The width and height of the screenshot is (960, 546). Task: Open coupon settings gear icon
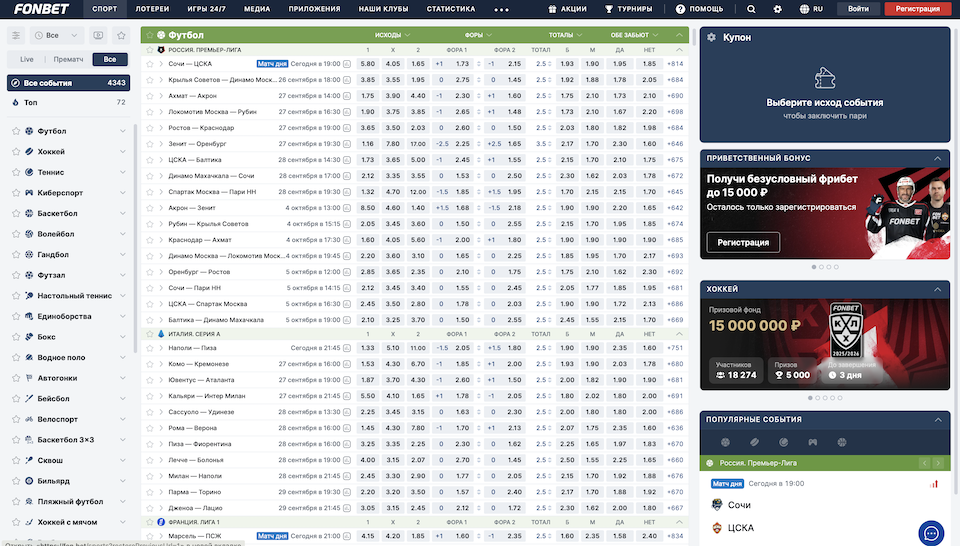tap(711, 37)
